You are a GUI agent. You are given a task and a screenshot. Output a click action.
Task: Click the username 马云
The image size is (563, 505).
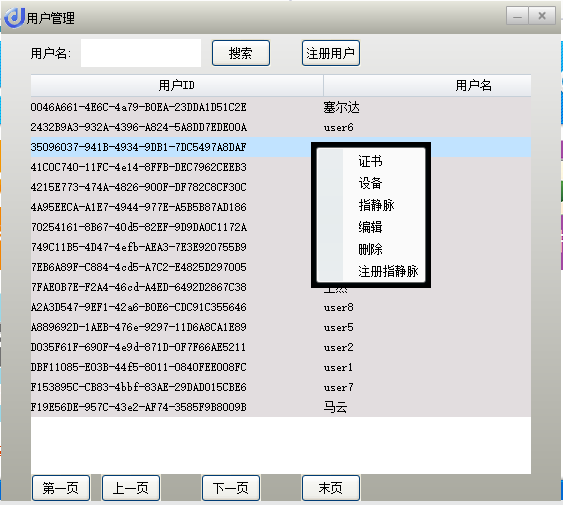coord(335,407)
